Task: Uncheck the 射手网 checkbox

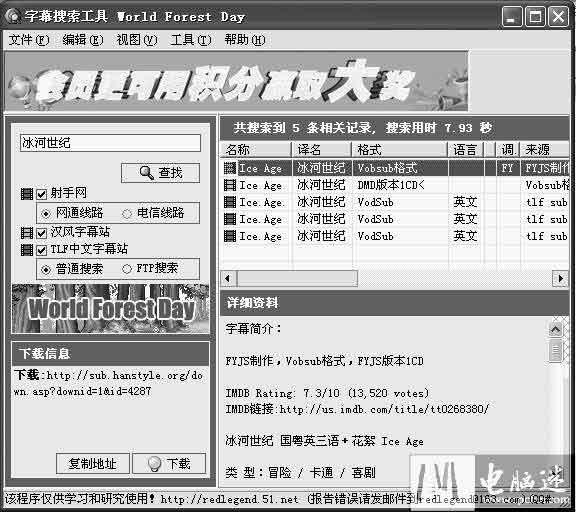Action: click(42, 194)
